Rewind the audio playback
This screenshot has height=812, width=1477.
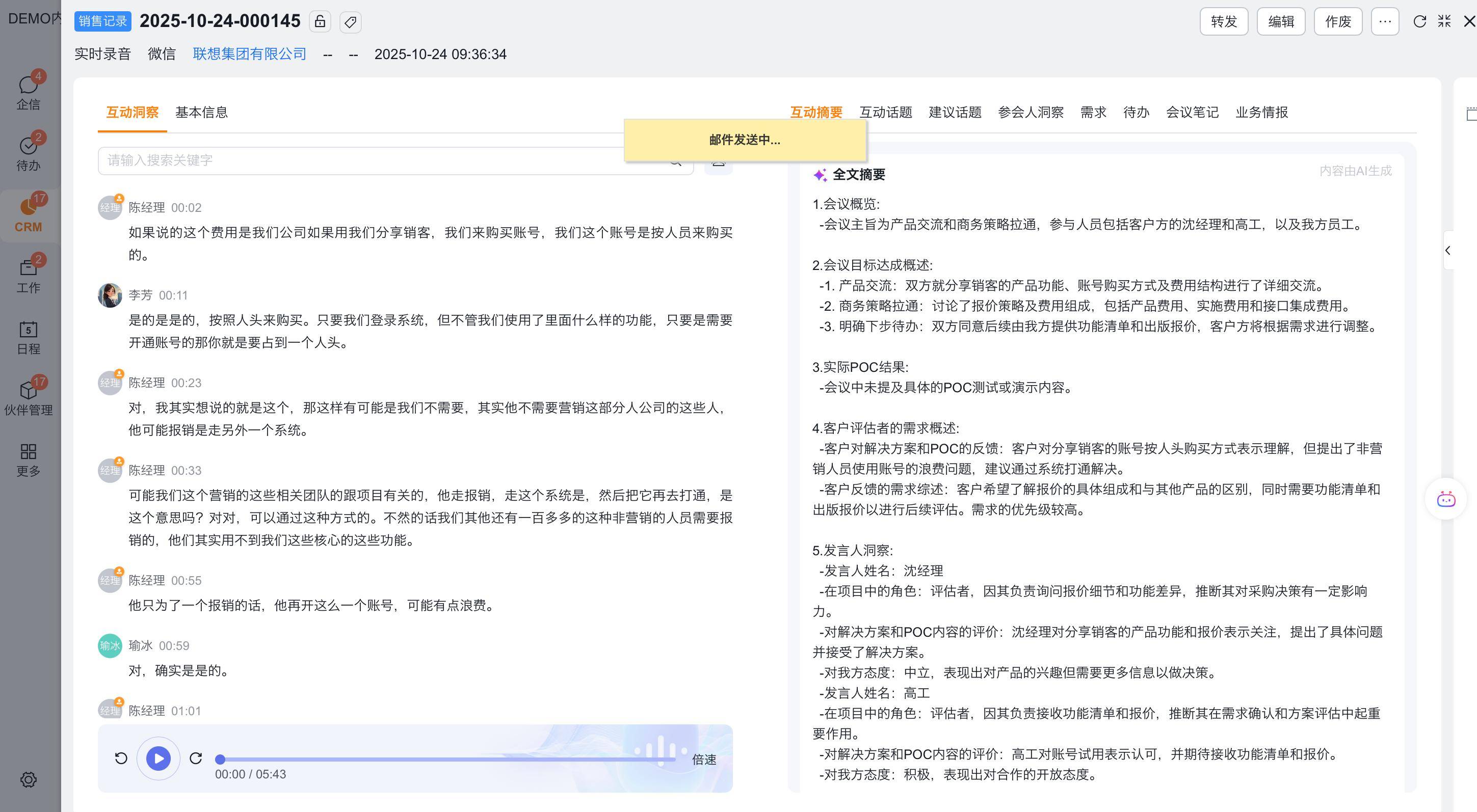pyautogui.click(x=121, y=758)
